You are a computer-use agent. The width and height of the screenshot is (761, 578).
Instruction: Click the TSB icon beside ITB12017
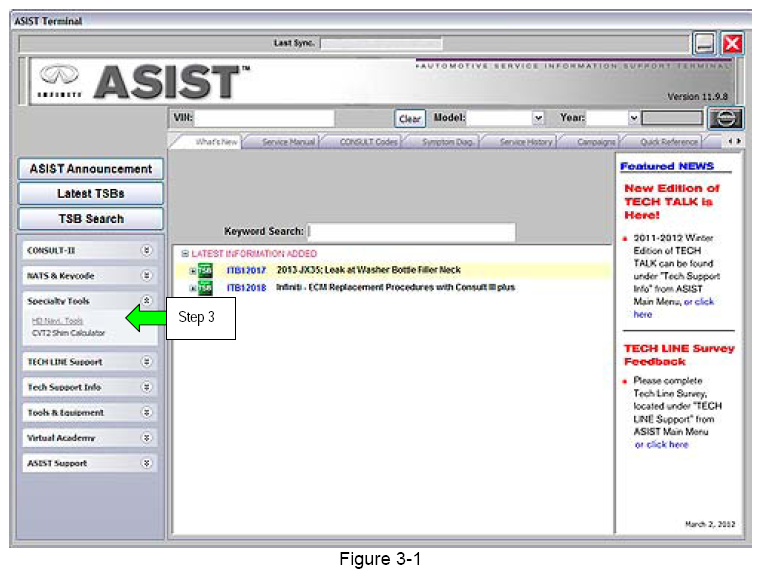(x=204, y=271)
